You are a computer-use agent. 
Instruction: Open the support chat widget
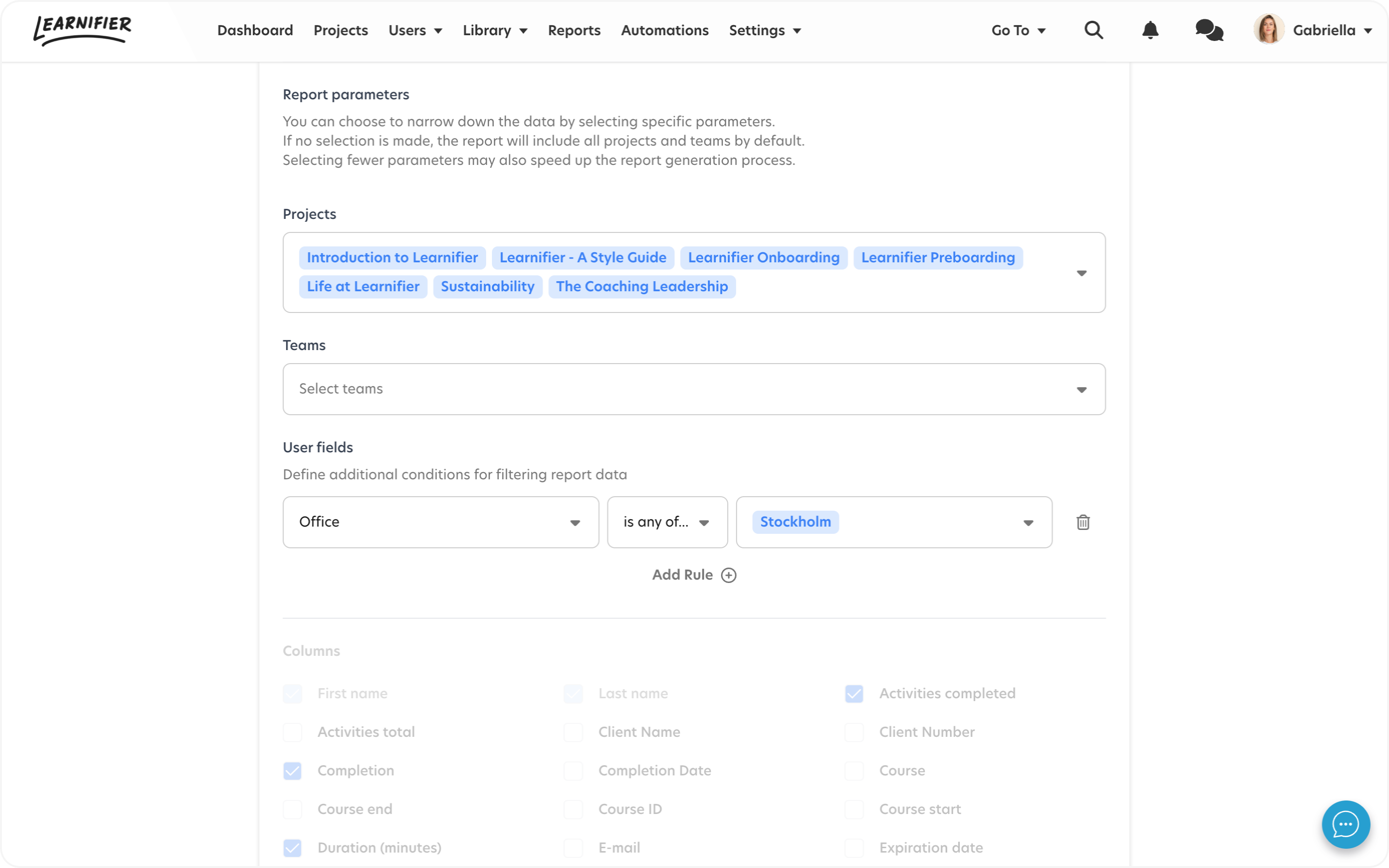click(1346, 824)
